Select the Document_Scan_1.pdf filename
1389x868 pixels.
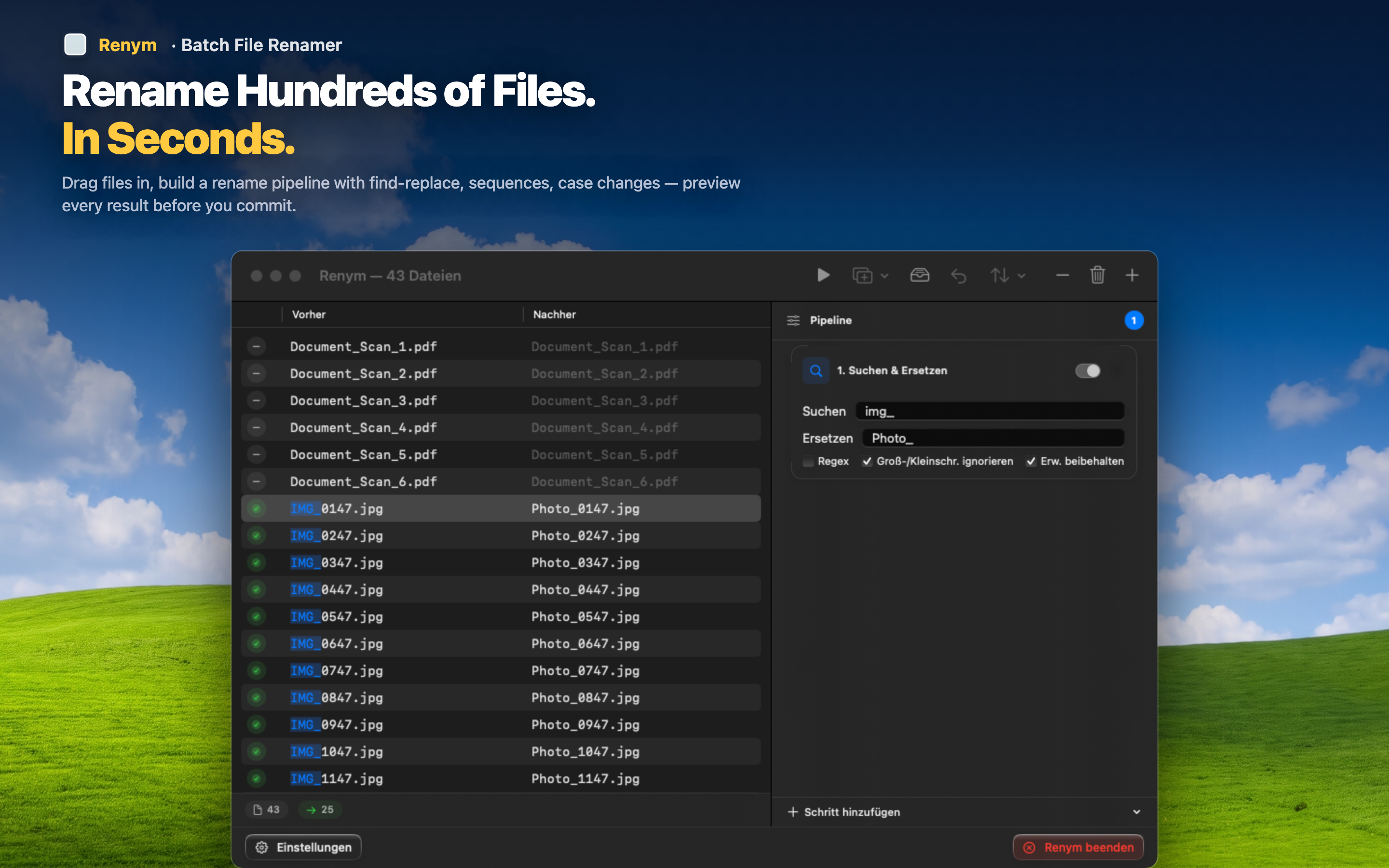[363, 347]
